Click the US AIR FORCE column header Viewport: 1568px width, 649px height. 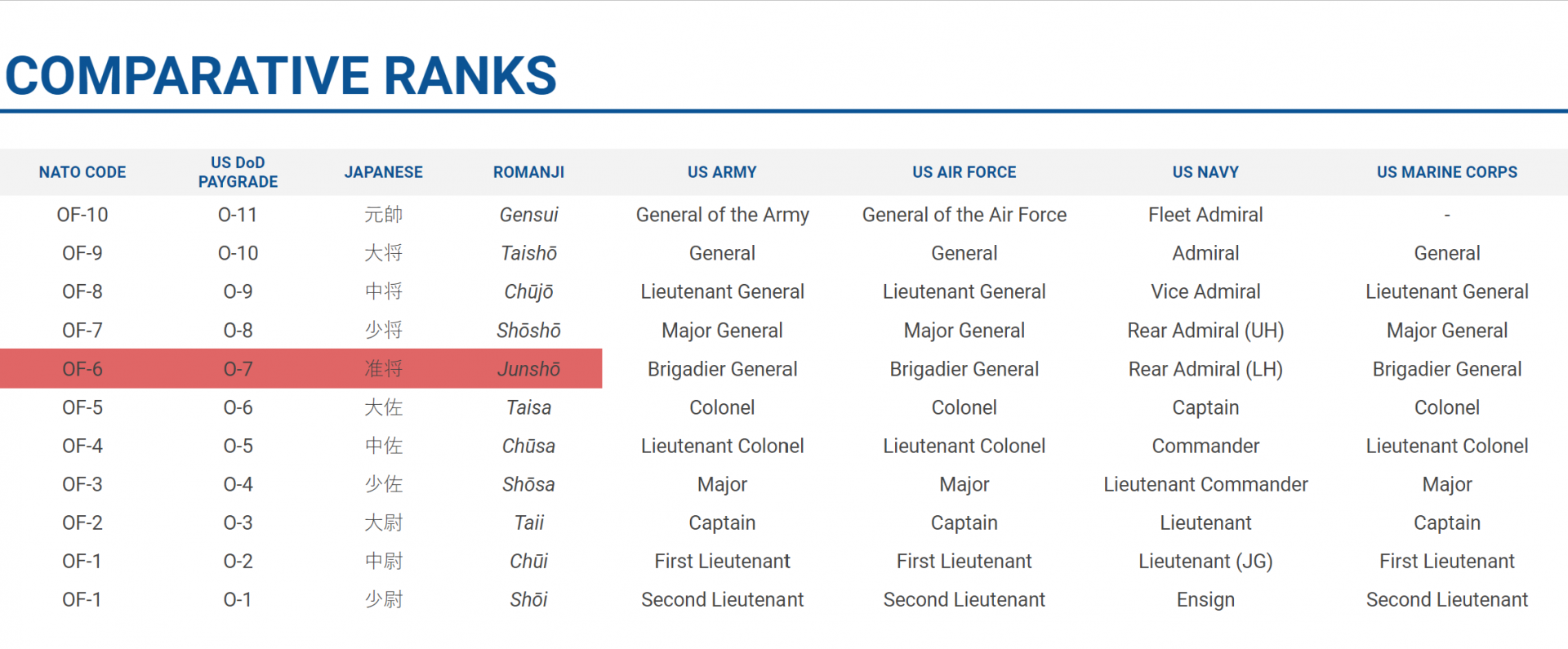pos(964,172)
